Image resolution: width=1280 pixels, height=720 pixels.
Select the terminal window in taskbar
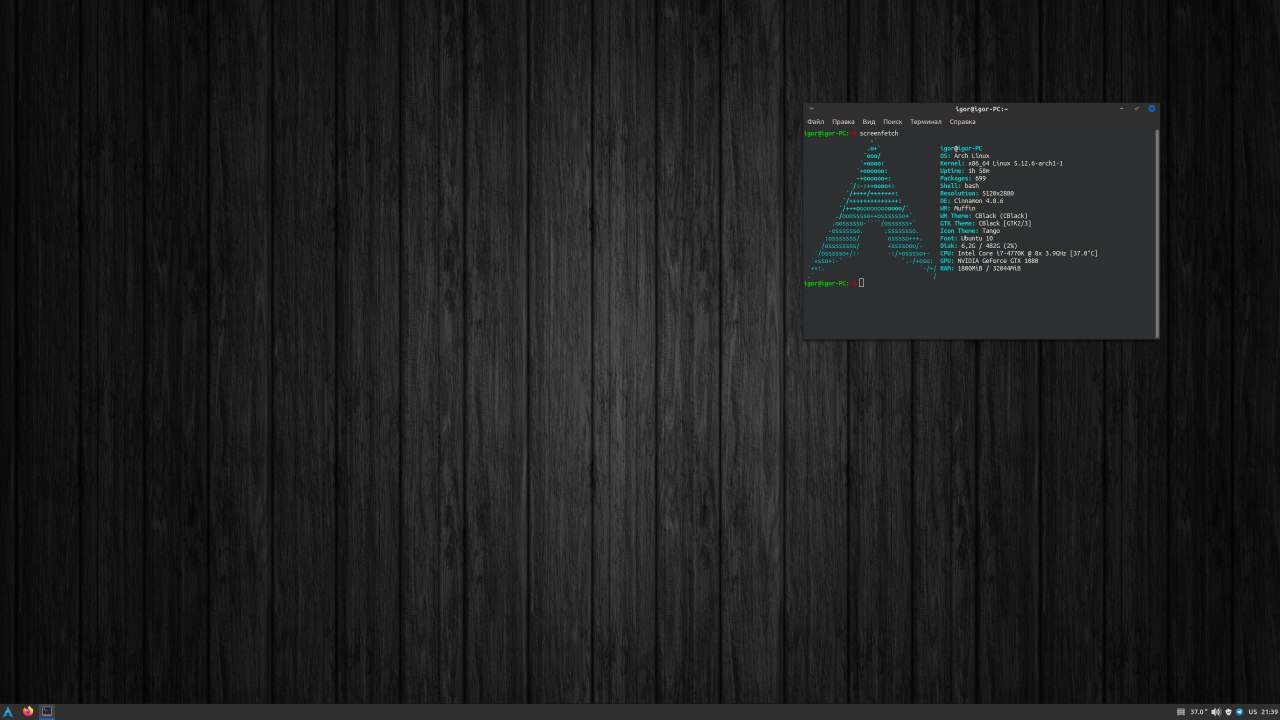coord(46,712)
